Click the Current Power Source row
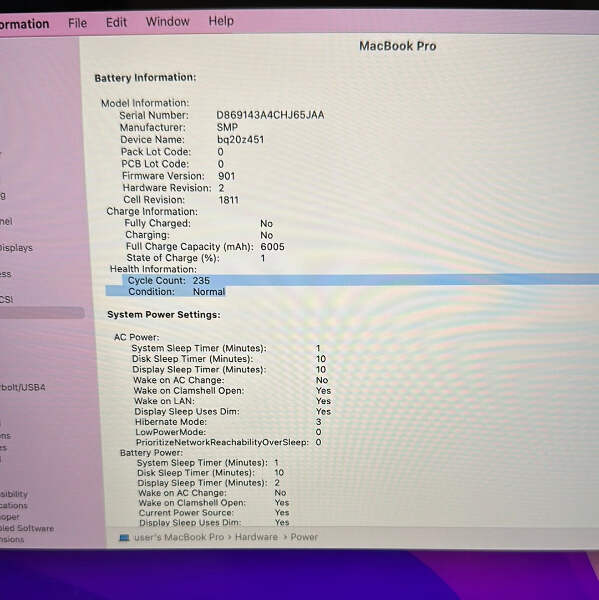The height and width of the screenshot is (600, 599). click(214, 513)
